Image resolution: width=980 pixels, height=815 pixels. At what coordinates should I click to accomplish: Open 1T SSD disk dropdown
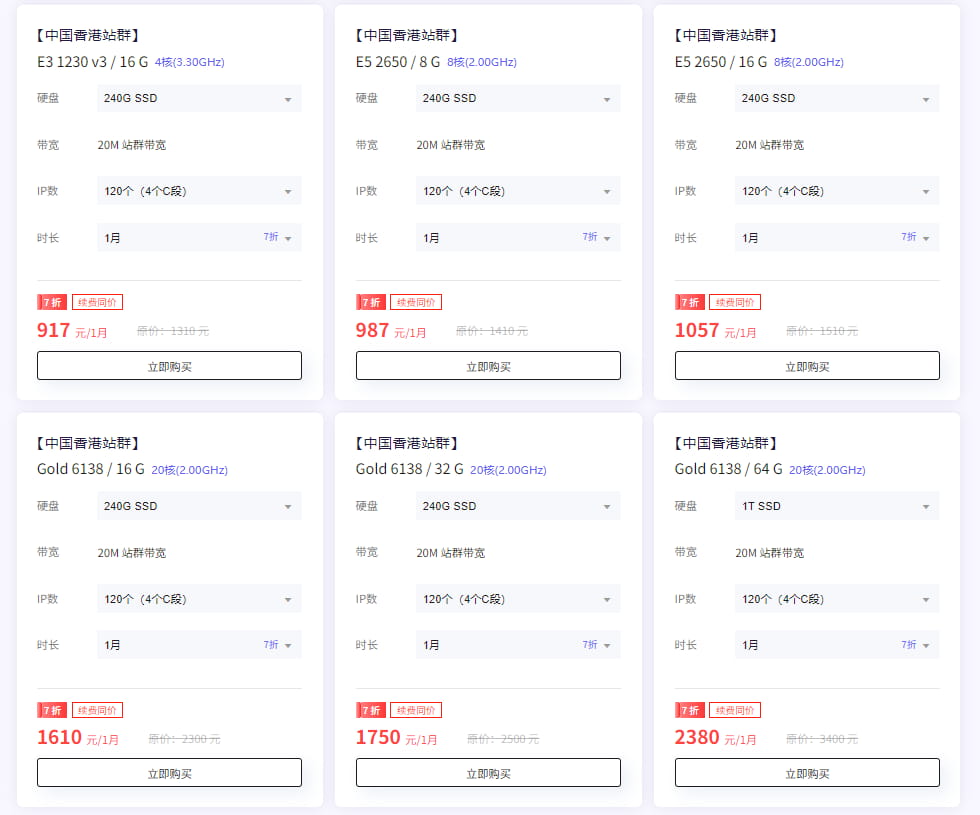(x=837, y=506)
